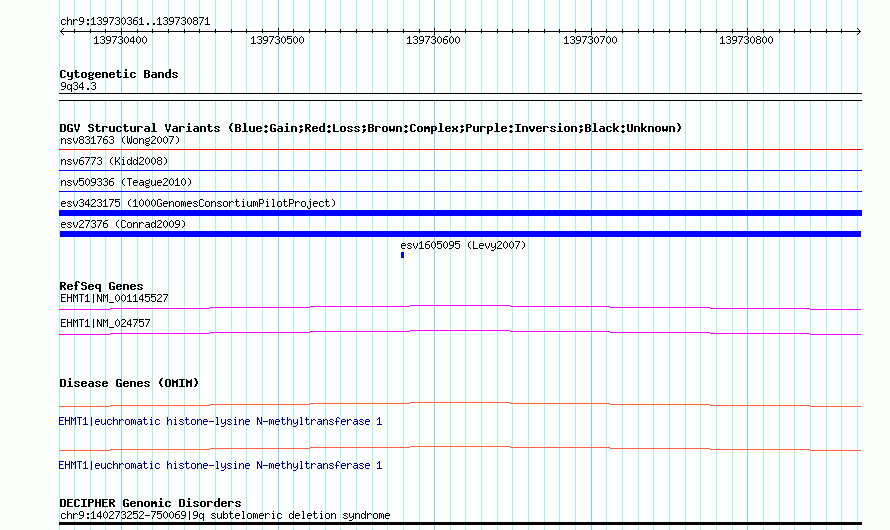Screen dimensions: 890x530
Task: Click the lower orange OMIM gene line
Action: (x=460, y=448)
